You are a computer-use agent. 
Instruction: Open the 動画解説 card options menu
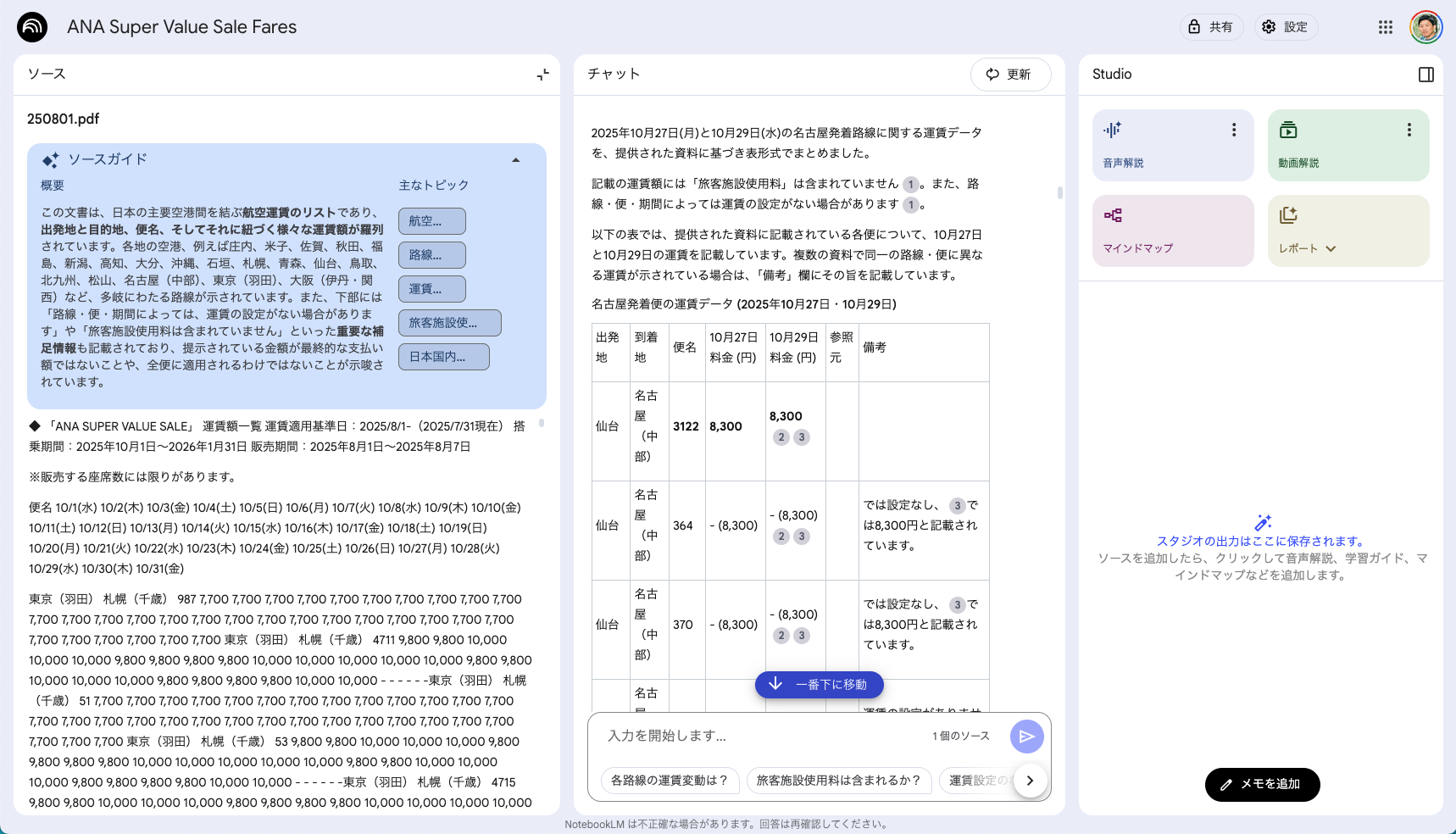pyautogui.click(x=1409, y=130)
